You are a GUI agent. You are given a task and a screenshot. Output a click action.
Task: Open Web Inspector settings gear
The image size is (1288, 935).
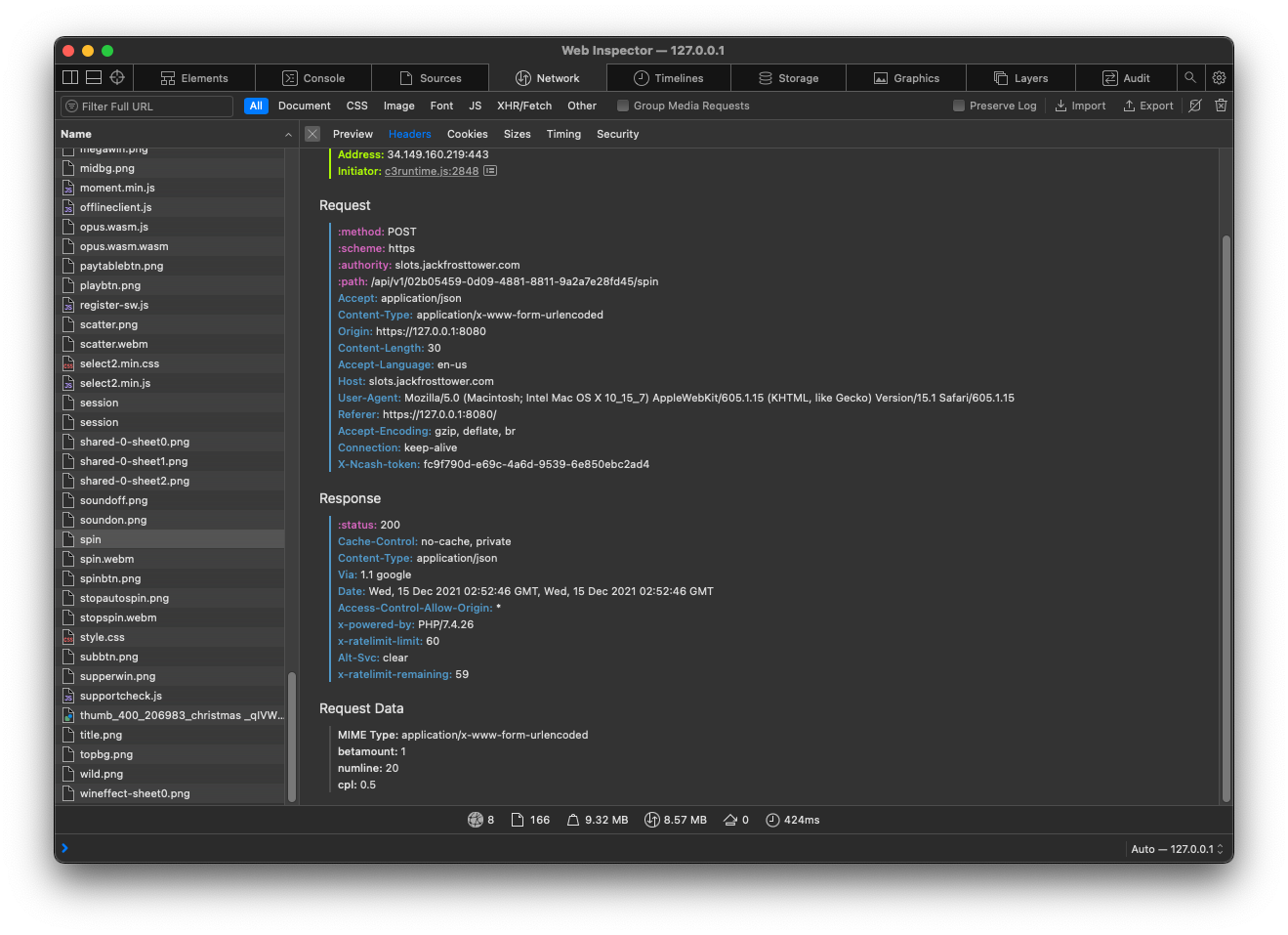point(1219,77)
